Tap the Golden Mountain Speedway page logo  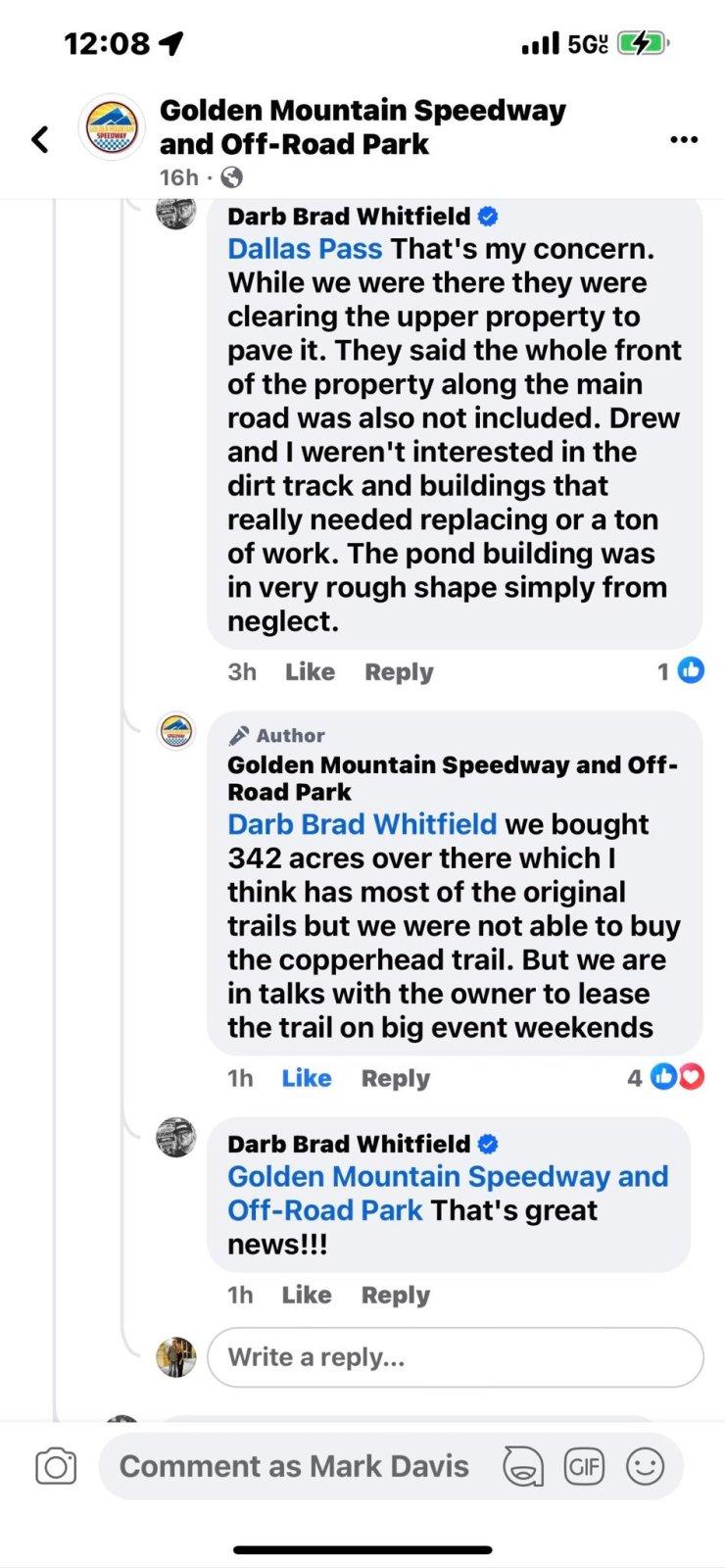(113, 127)
